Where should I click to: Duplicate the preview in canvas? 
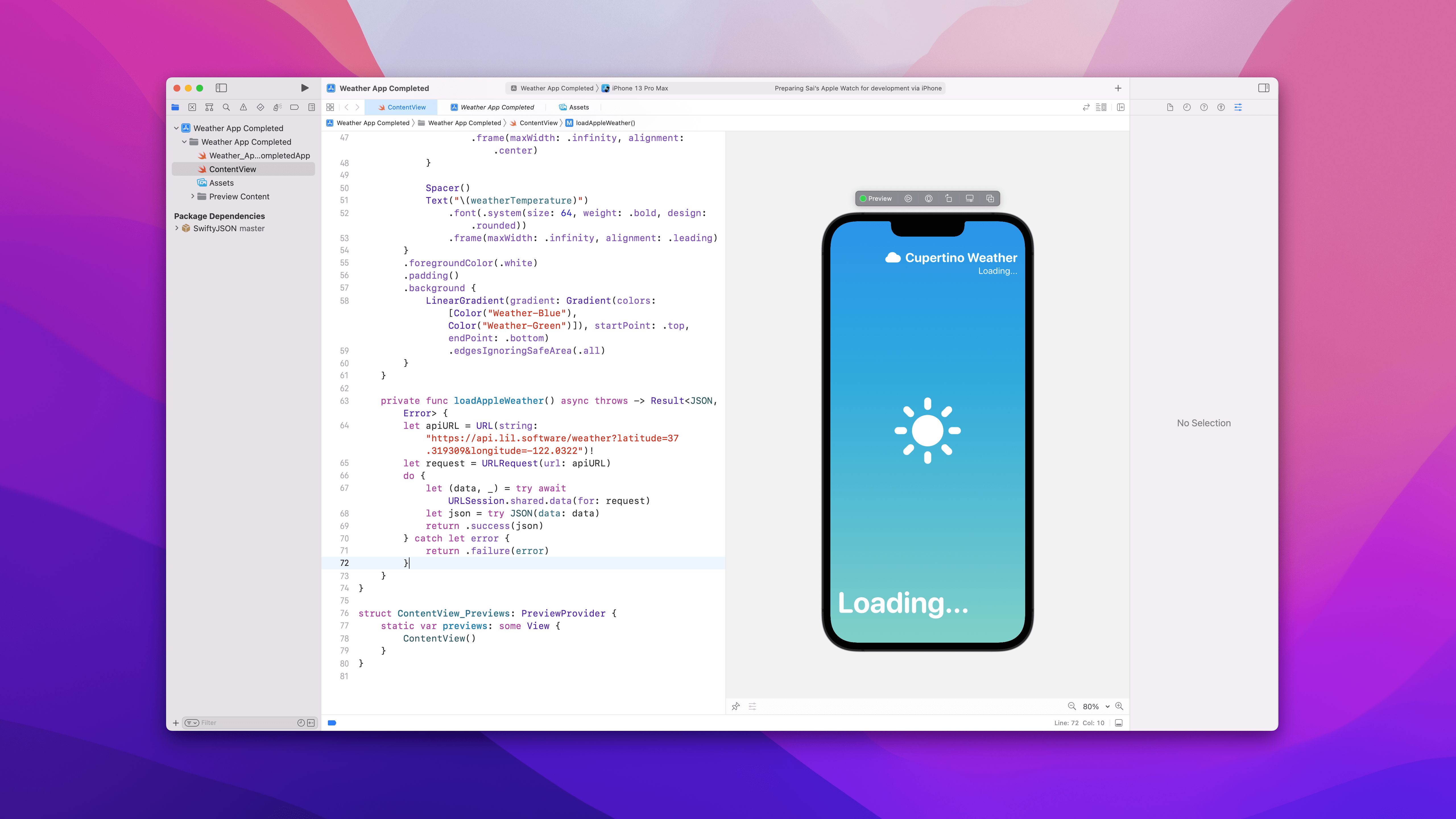point(990,198)
